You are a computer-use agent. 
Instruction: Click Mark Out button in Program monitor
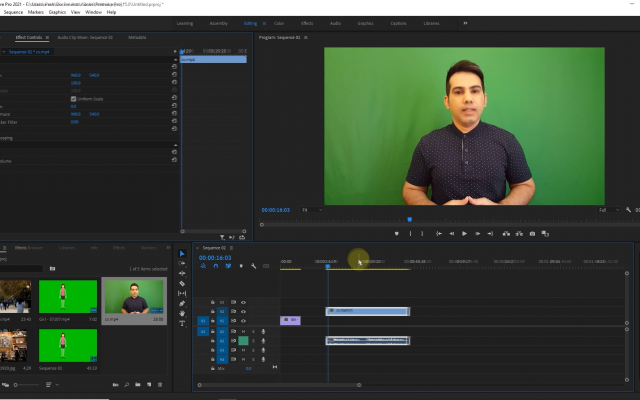pos(422,233)
